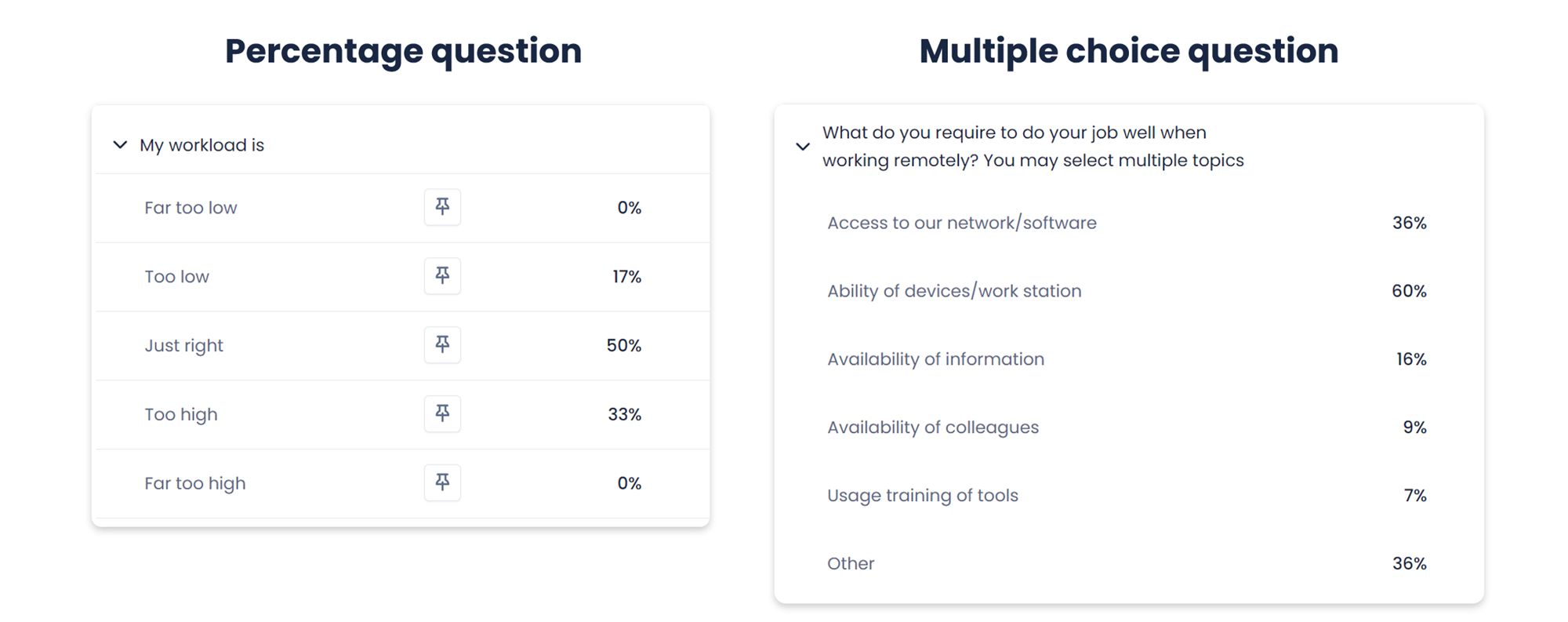The width and height of the screenshot is (1568, 622).
Task: Select the My workload is question title
Action: 201,145
